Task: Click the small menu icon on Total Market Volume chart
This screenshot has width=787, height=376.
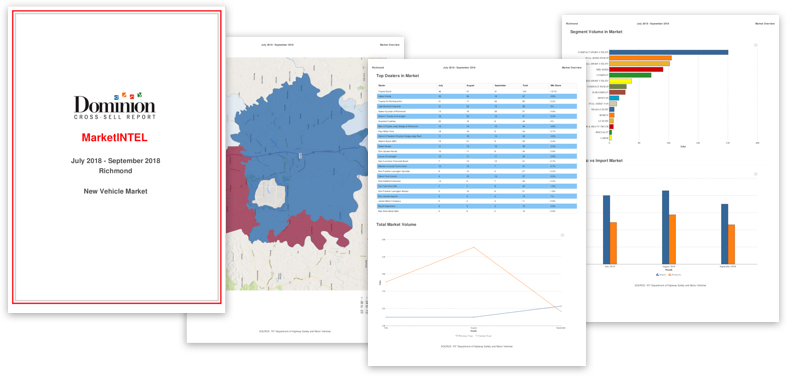Action: click(562, 234)
